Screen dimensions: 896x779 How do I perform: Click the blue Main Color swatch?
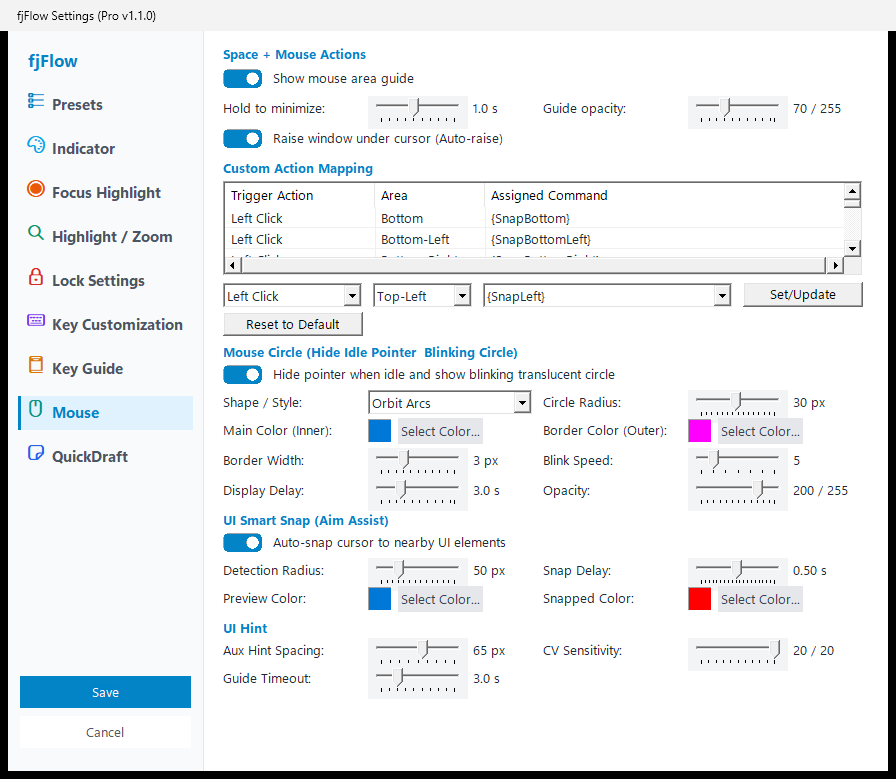379,431
